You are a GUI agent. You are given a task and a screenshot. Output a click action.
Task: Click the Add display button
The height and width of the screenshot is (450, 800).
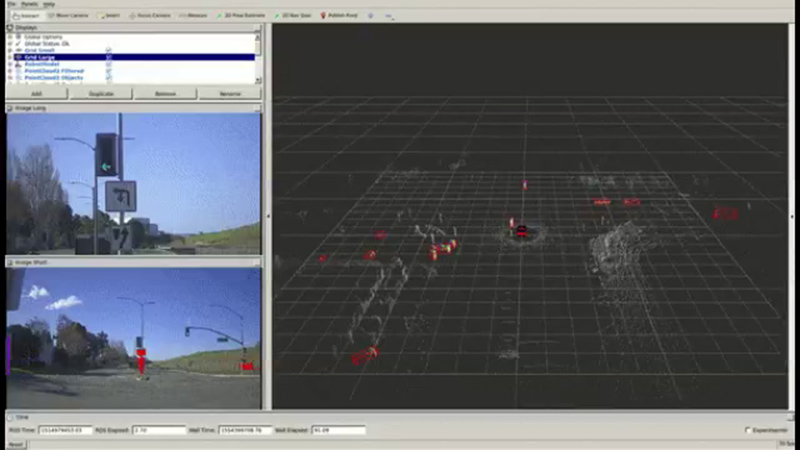pyautogui.click(x=37, y=94)
